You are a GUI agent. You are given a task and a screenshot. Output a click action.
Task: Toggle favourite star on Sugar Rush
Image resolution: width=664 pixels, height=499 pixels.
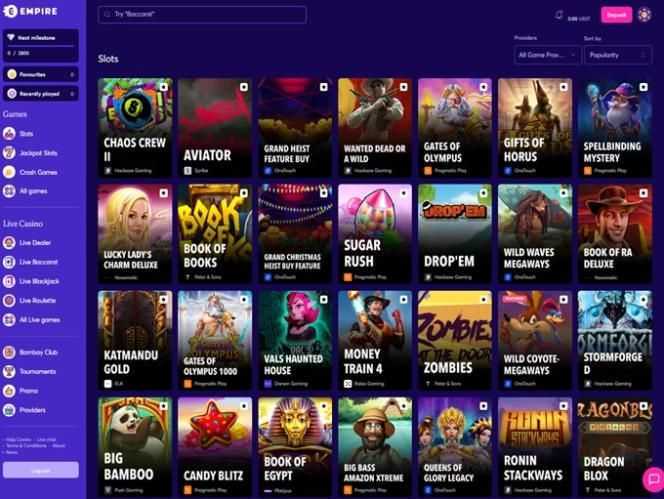tap(404, 193)
